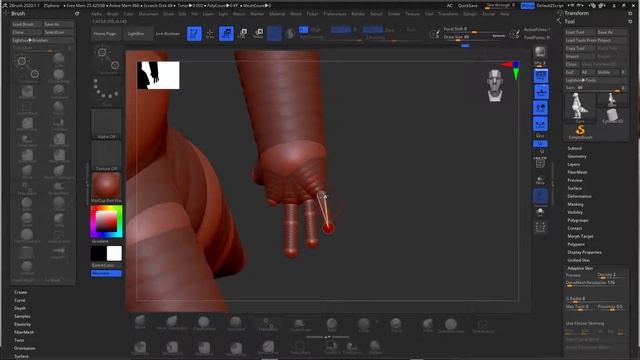The image size is (640, 360).
Task: Activate the Move mode icon
Action: (226, 33)
